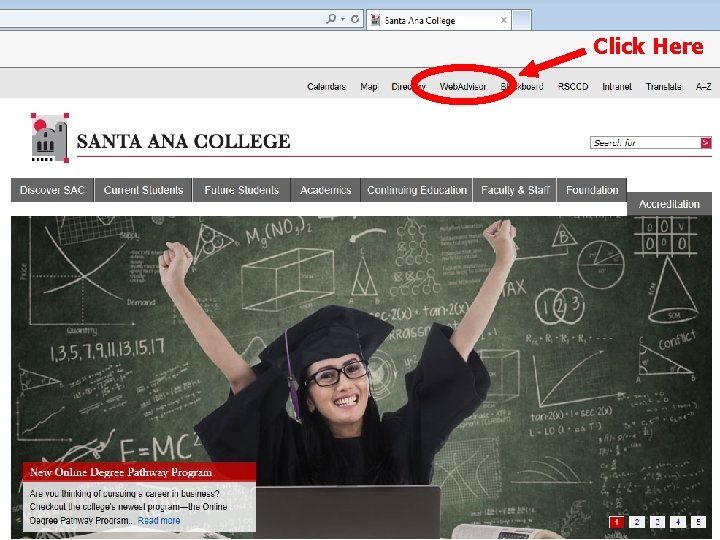The height and width of the screenshot is (540, 720).
Task: Click the browser search magnifier icon
Action: pos(331,19)
